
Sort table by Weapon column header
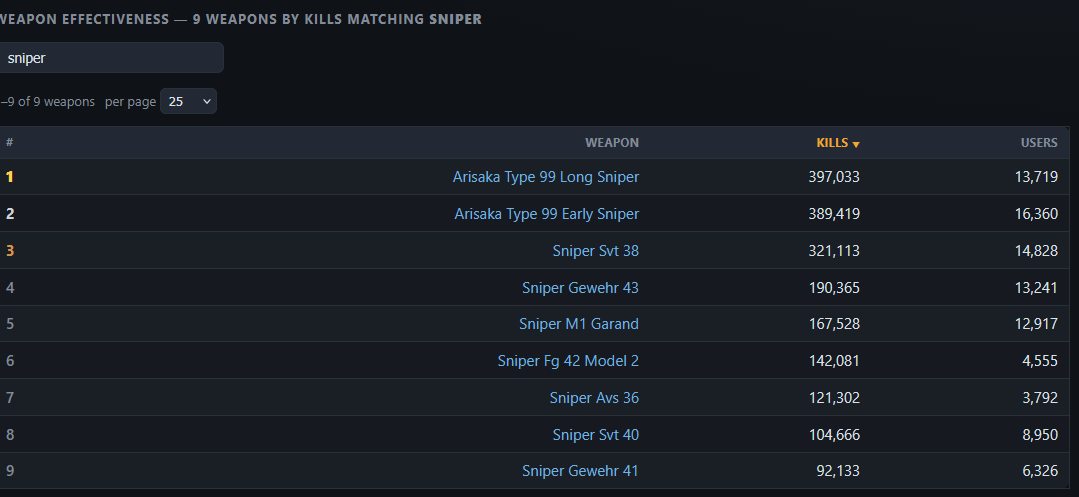coord(612,142)
